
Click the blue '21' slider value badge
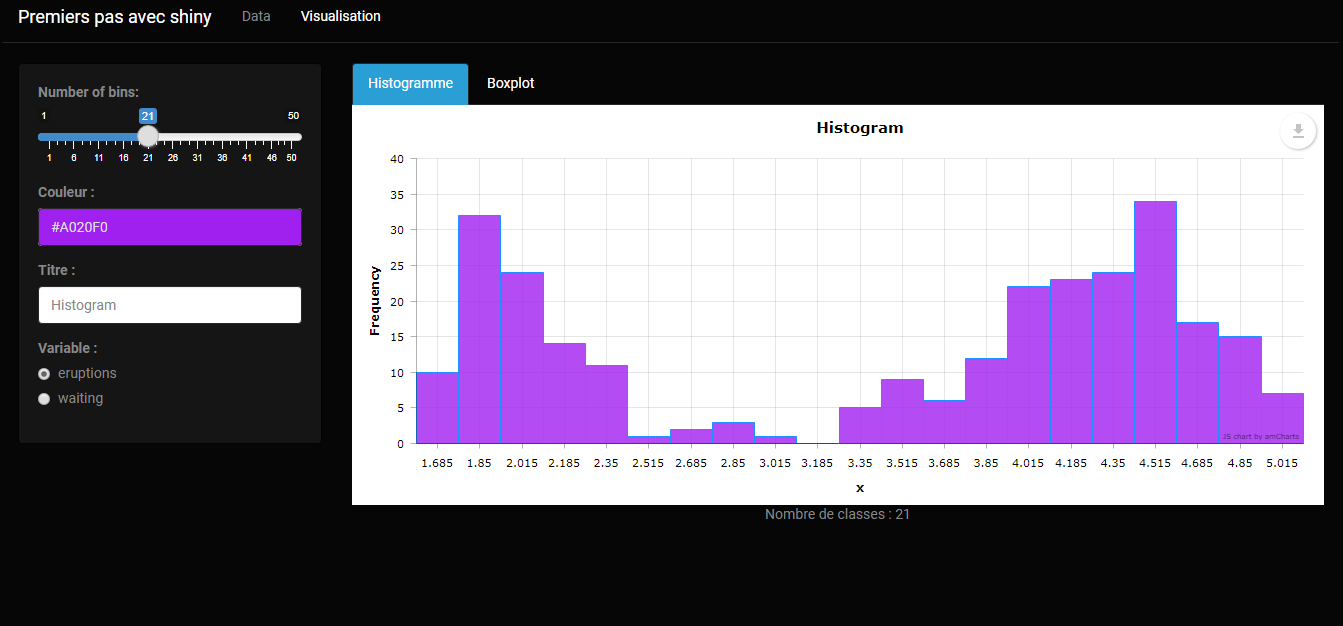tap(147, 115)
